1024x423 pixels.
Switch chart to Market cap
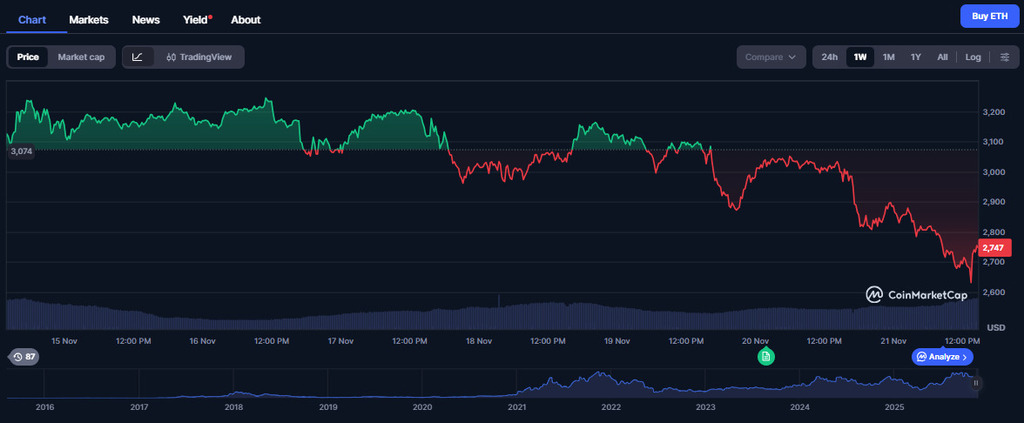click(x=81, y=57)
